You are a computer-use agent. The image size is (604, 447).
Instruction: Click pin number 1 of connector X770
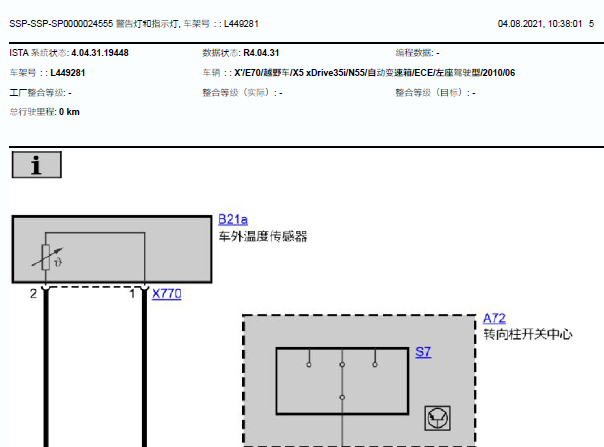[132, 294]
